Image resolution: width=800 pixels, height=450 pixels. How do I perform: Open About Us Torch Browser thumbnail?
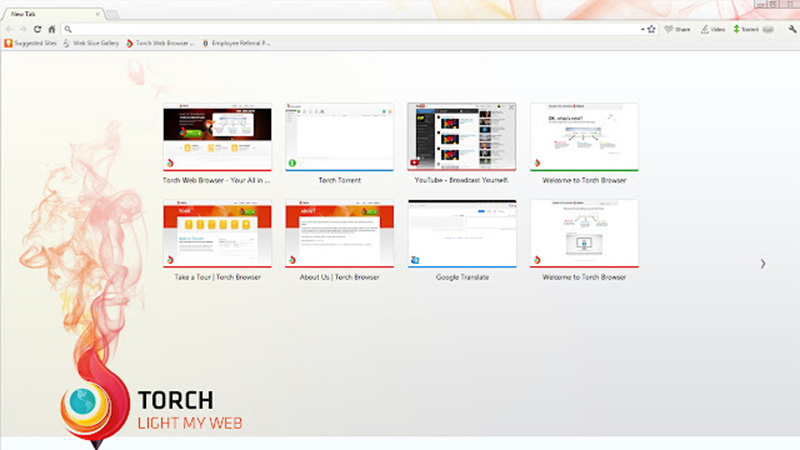(339, 234)
